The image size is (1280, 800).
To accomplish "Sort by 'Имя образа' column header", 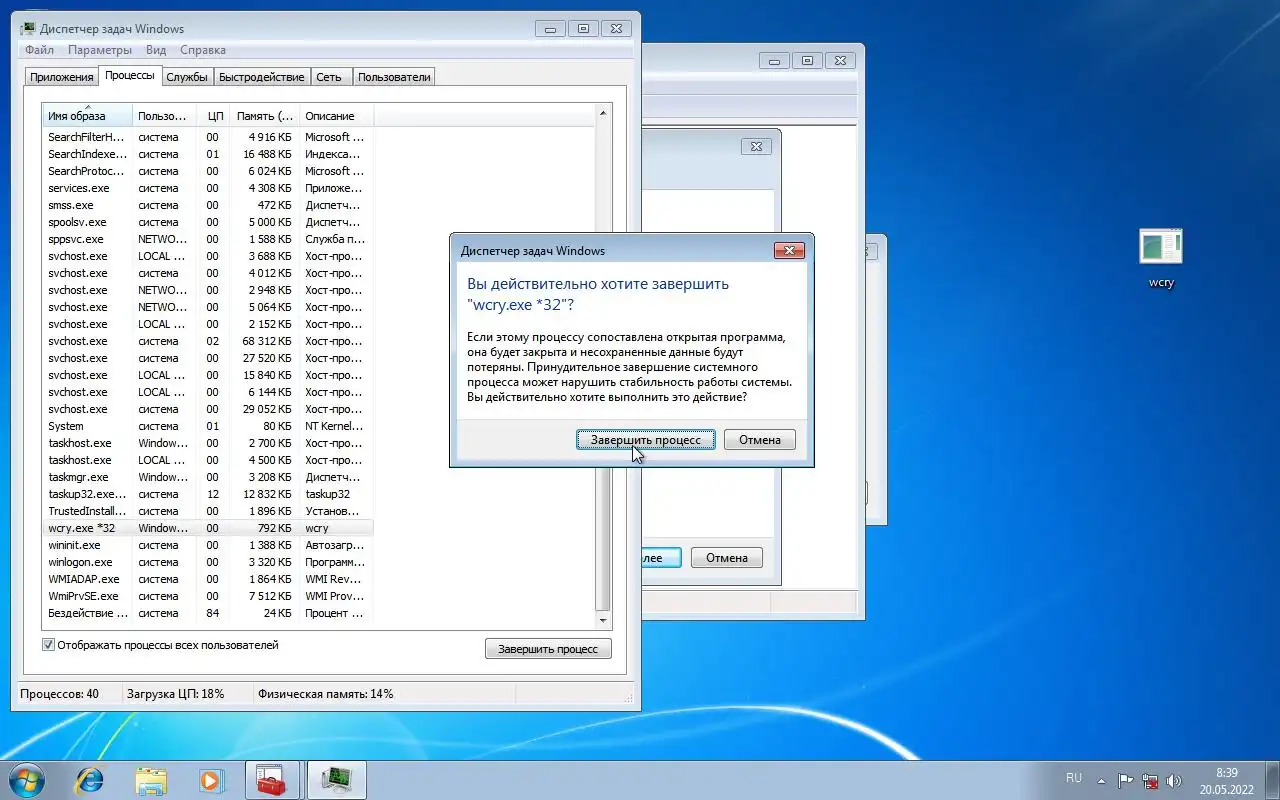I will coord(87,115).
